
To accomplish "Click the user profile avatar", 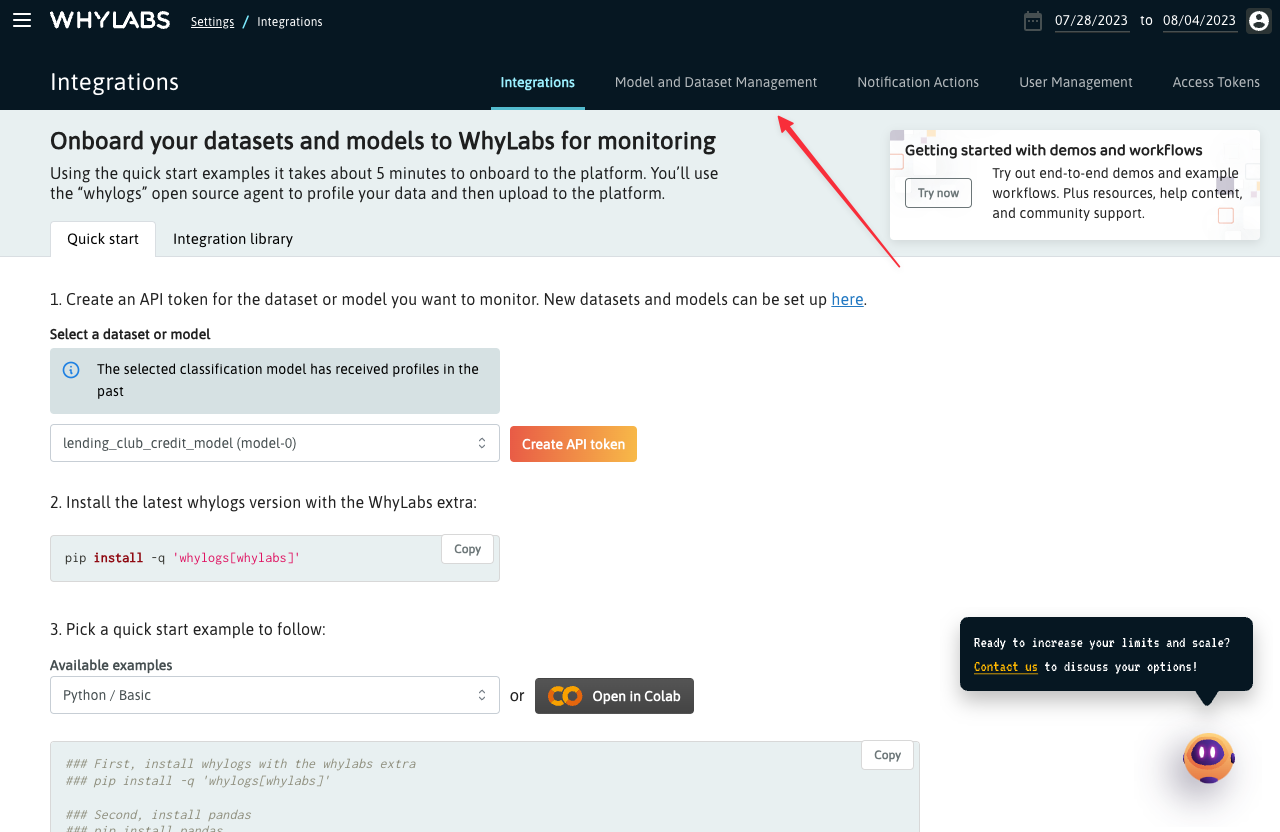I will (x=1258, y=20).
